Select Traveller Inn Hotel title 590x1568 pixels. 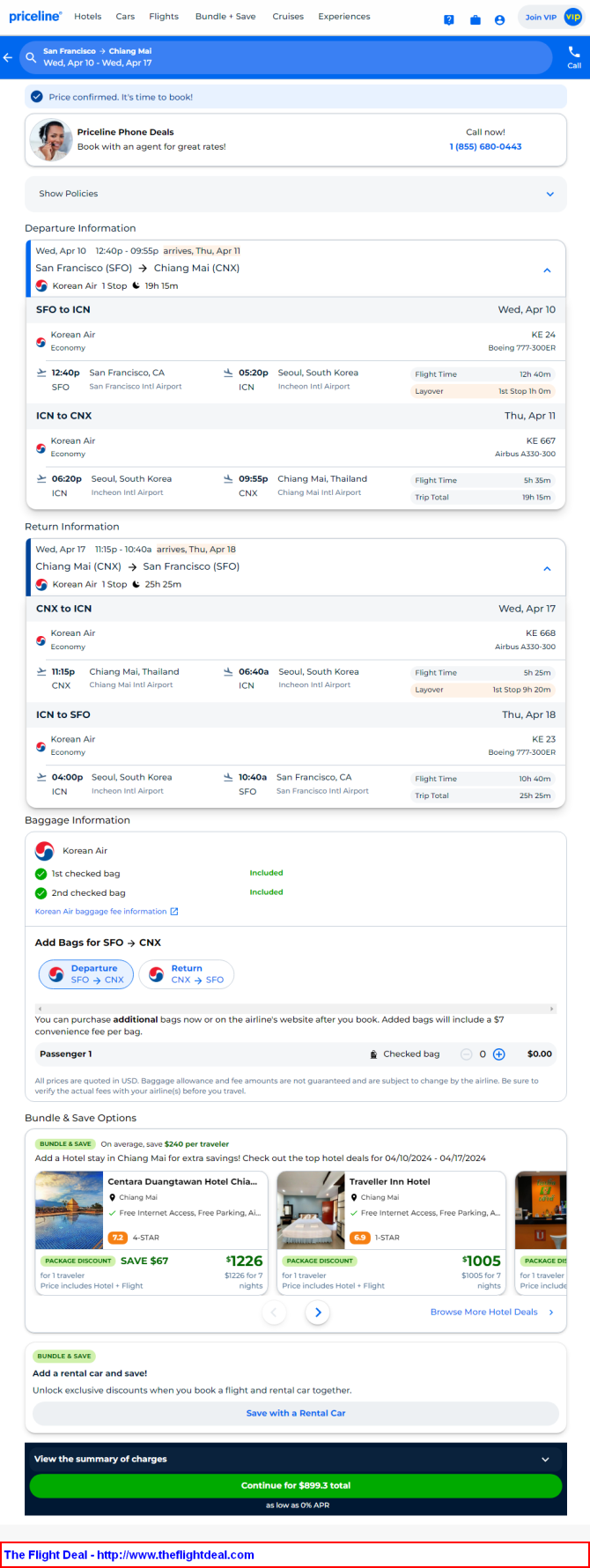390,1182
